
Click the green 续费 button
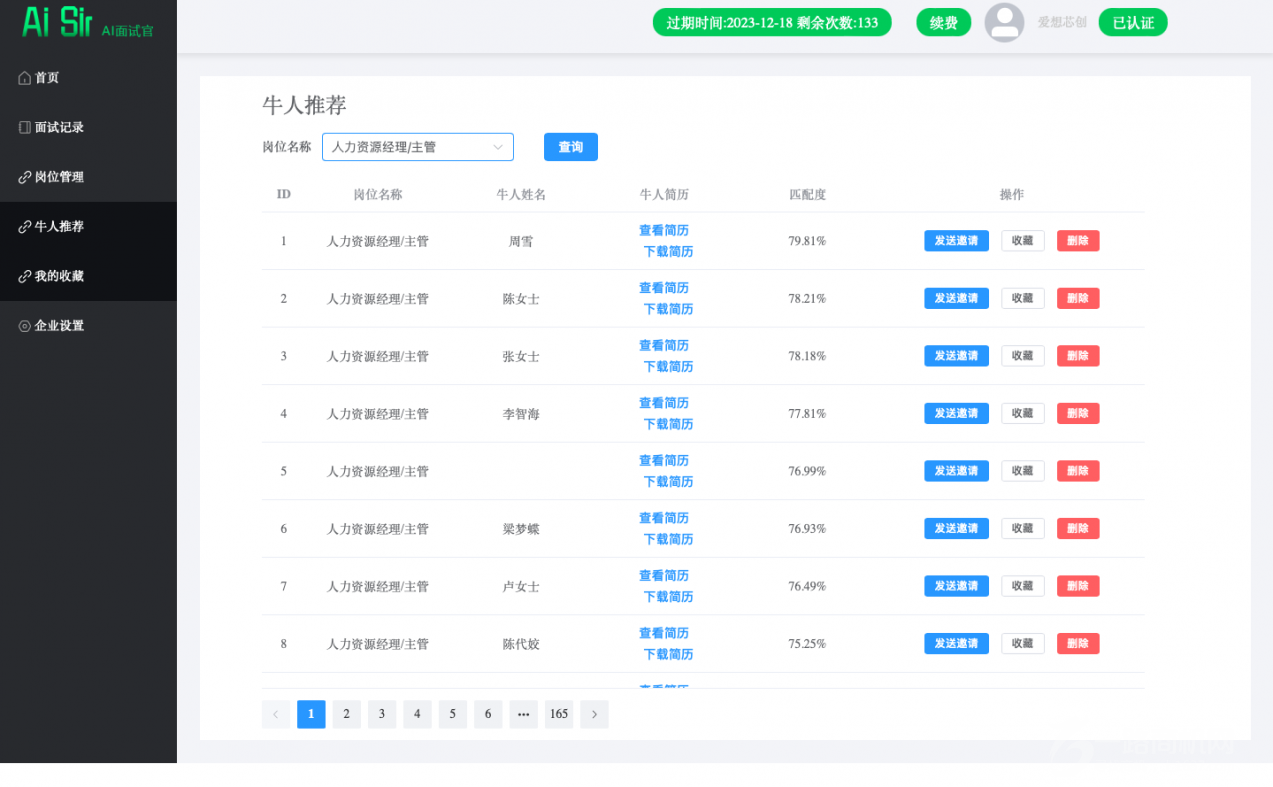point(943,22)
